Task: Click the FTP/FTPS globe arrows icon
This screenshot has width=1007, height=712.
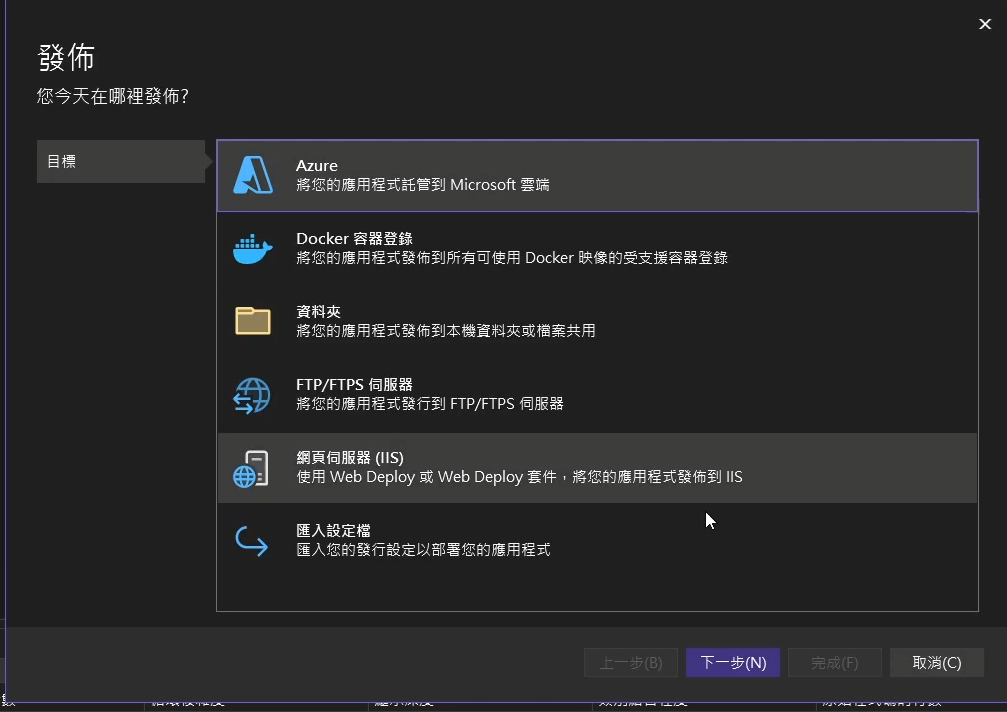Action: point(252,395)
